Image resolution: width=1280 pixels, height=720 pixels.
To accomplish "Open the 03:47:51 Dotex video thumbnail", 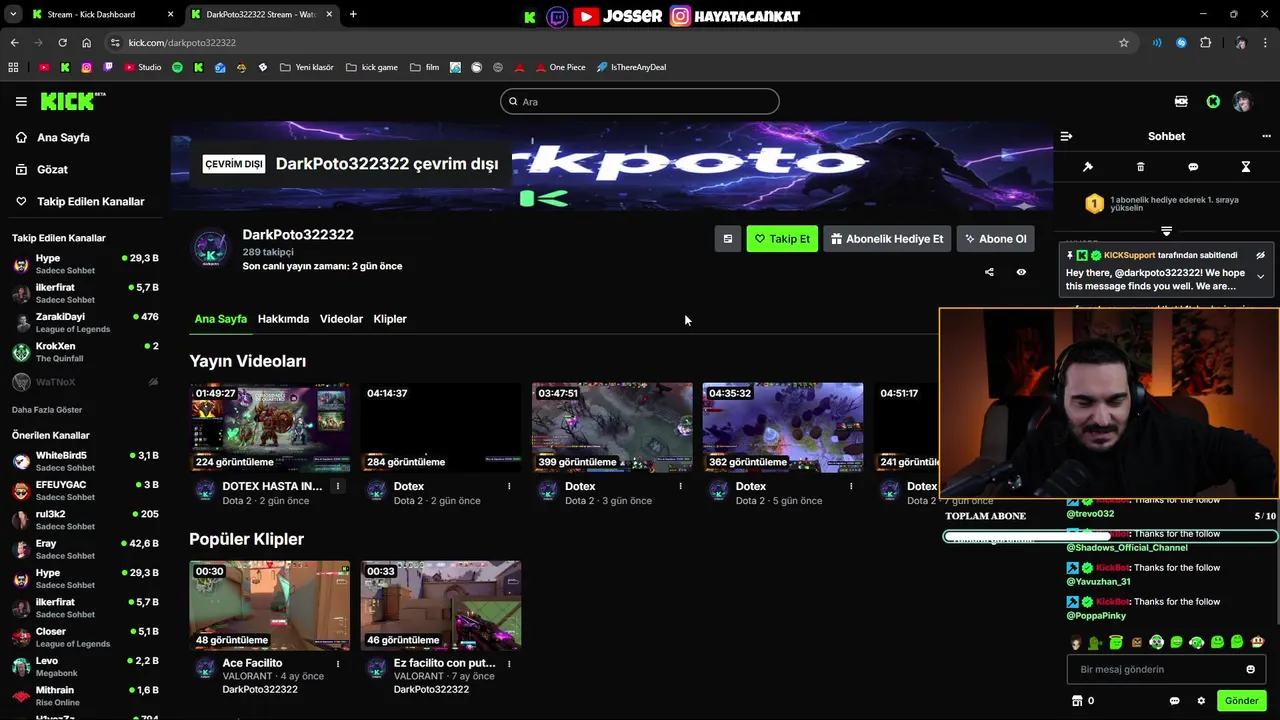I will [612, 427].
